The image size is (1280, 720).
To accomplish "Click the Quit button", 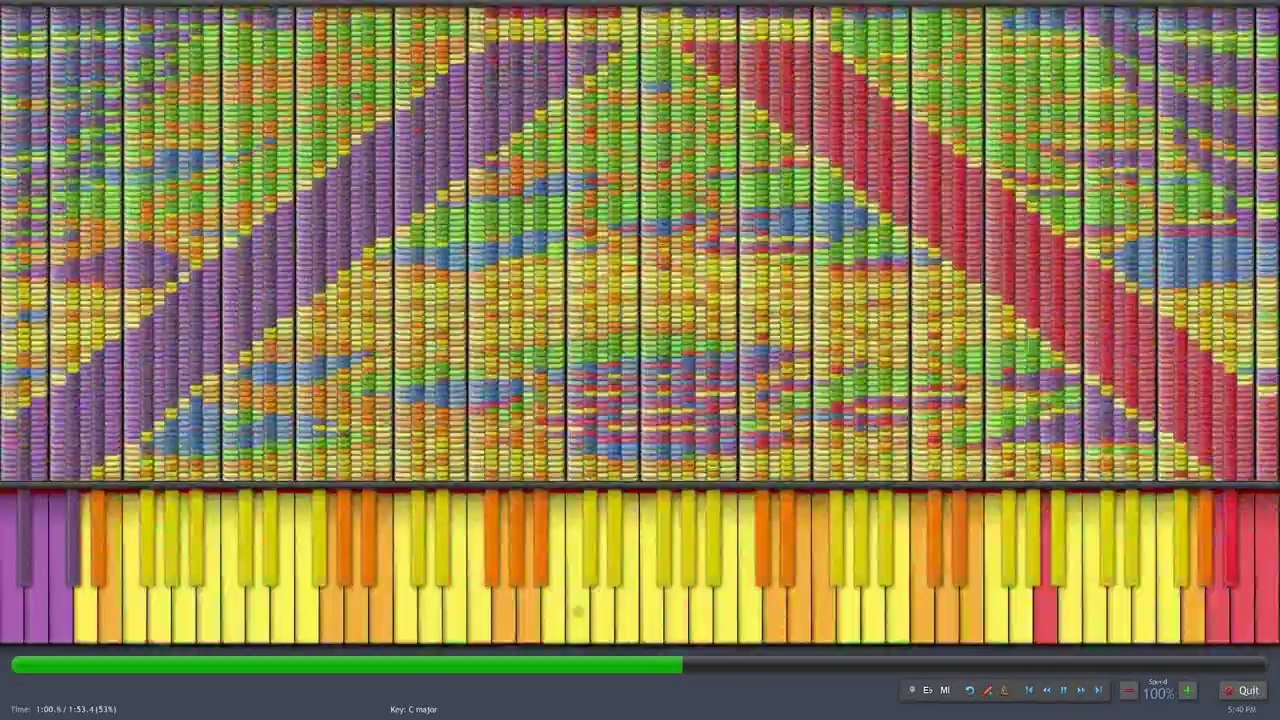I will (1243, 690).
